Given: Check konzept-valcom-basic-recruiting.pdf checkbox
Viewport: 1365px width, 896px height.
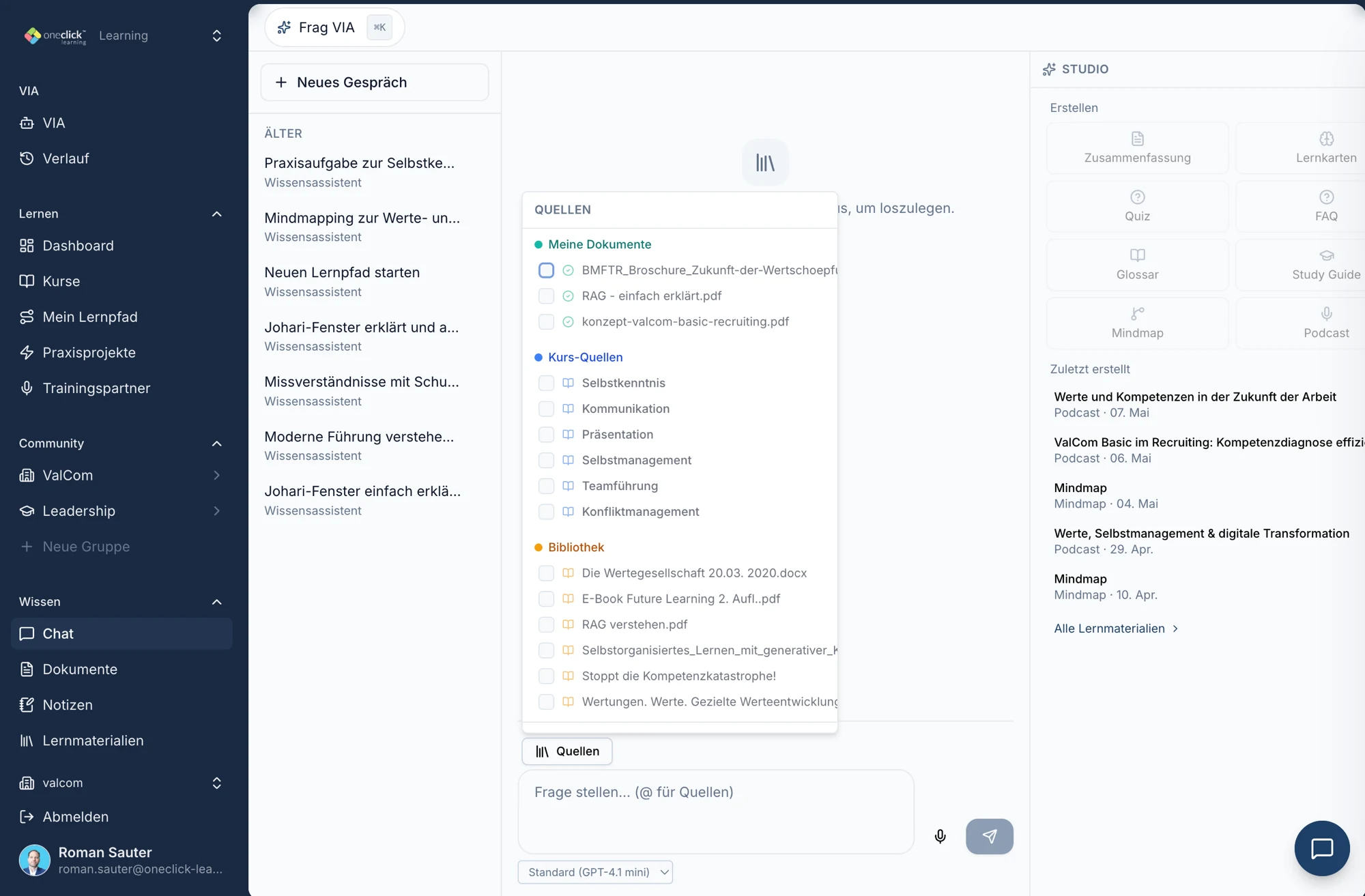Looking at the screenshot, I should pos(546,321).
